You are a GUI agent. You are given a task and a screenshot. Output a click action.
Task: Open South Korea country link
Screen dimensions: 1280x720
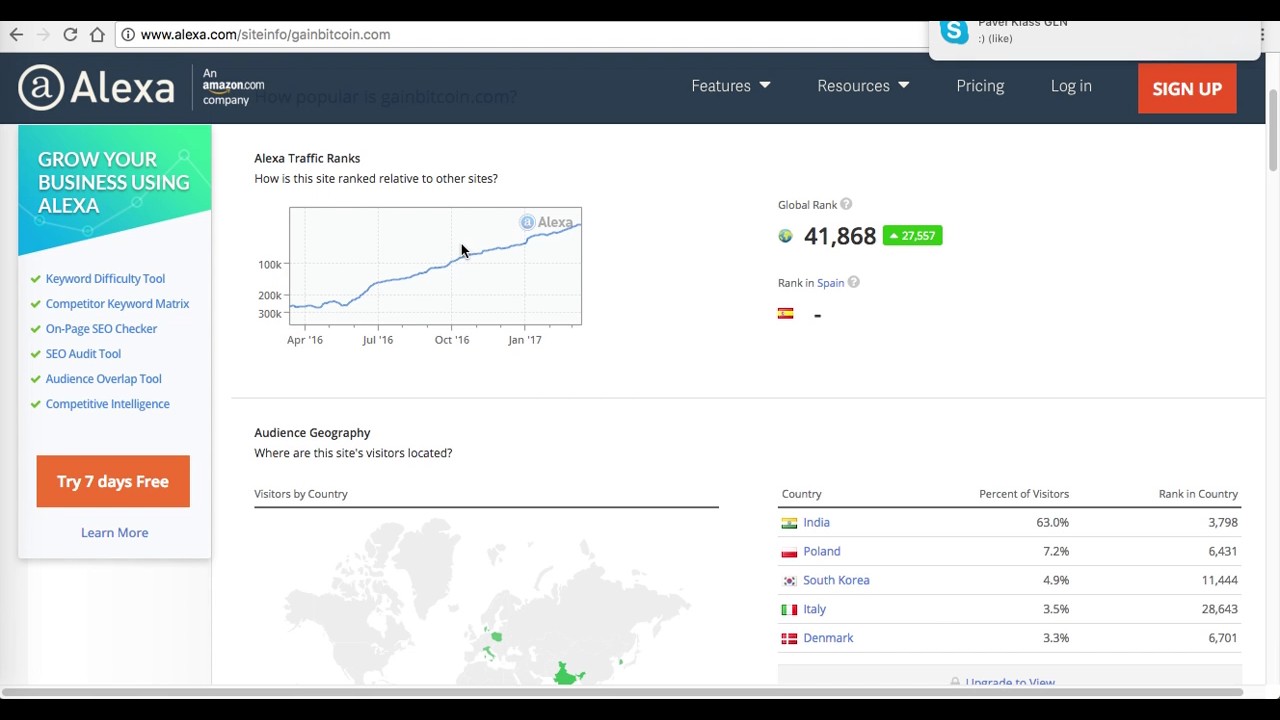[x=836, y=581]
